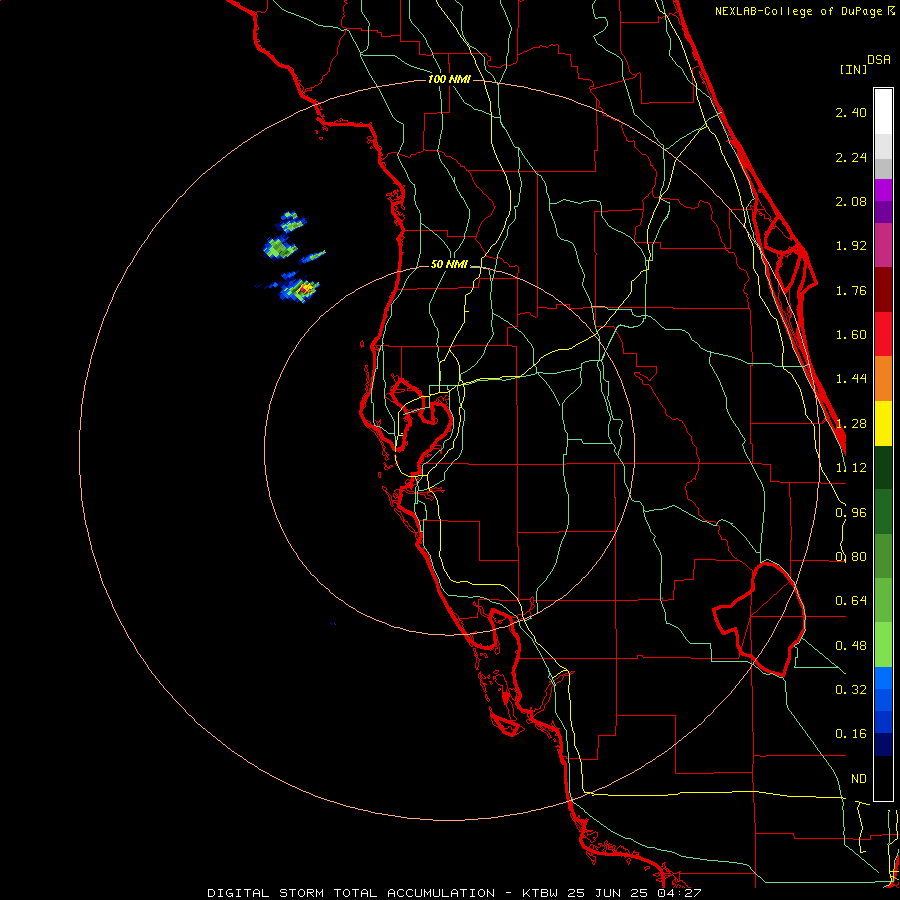Viewport: 900px width, 900px height.
Task: Click the magenta color swatch near 2.08
Action: 883,190
